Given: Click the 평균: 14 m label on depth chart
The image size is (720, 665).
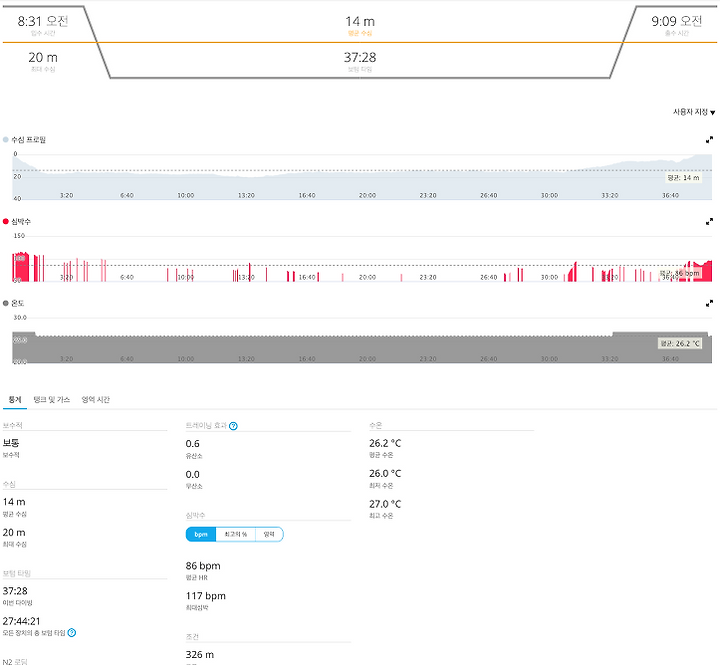Looking at the screenshot, I should point(684,178).
